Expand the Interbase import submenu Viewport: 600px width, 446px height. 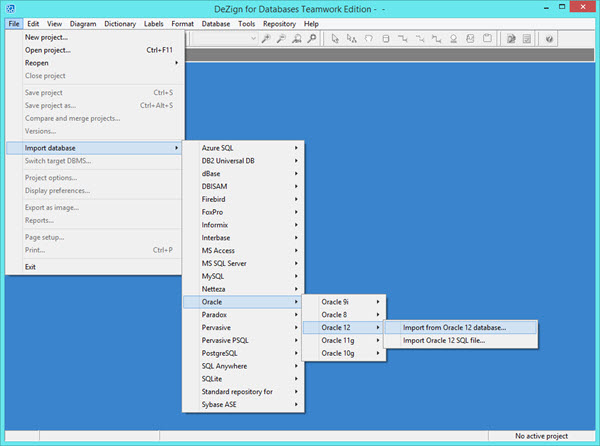[243, 238]
